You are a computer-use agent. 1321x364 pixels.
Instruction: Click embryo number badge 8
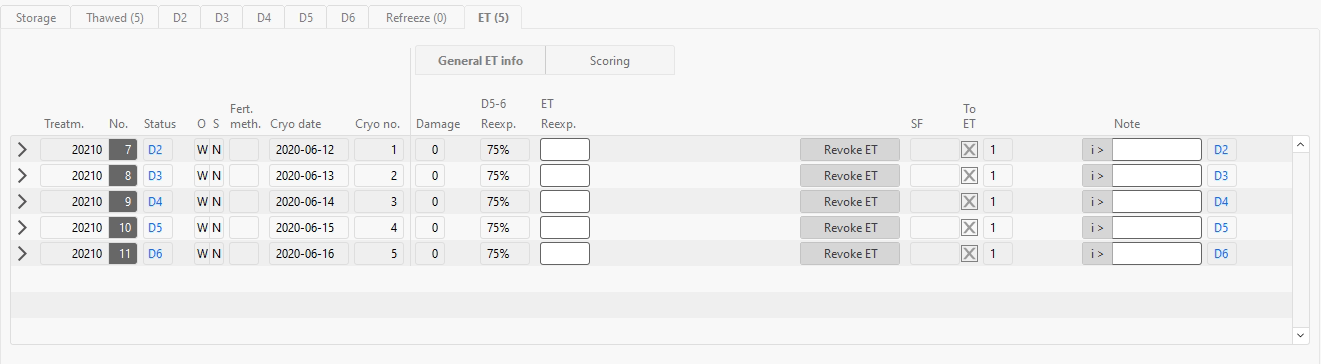point(122,176)
